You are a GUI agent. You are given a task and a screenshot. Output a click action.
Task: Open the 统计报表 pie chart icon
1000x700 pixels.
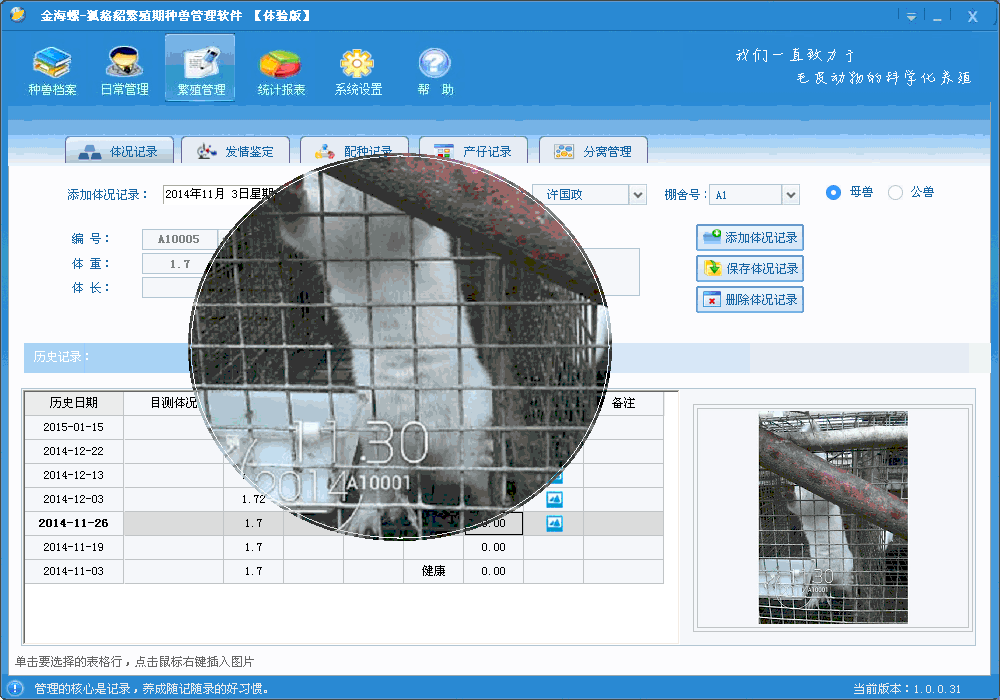pyautogui.click(x=281, y=70)
